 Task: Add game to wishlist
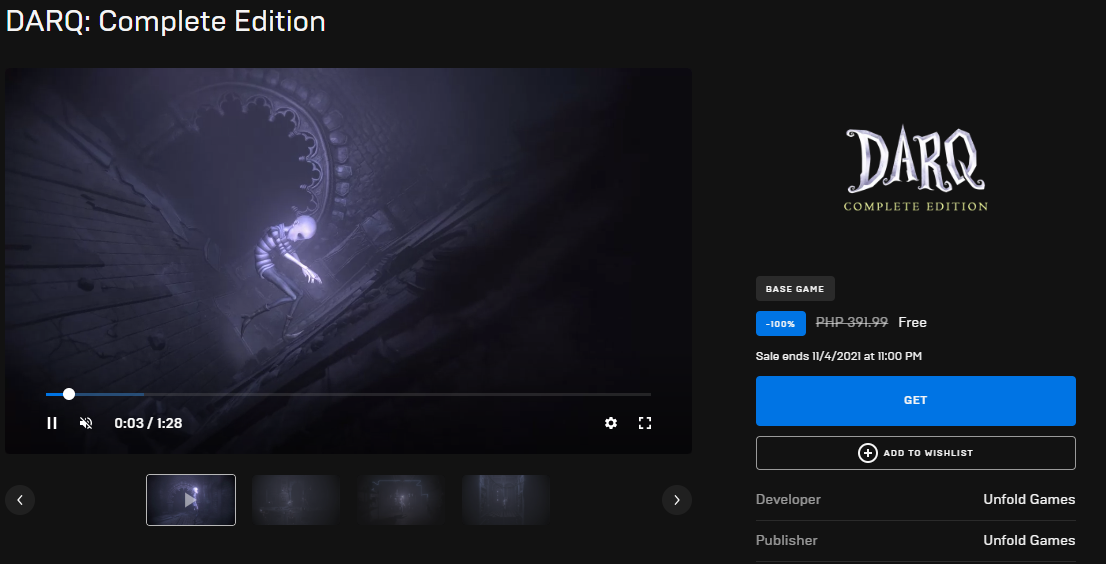pos(916,453)
